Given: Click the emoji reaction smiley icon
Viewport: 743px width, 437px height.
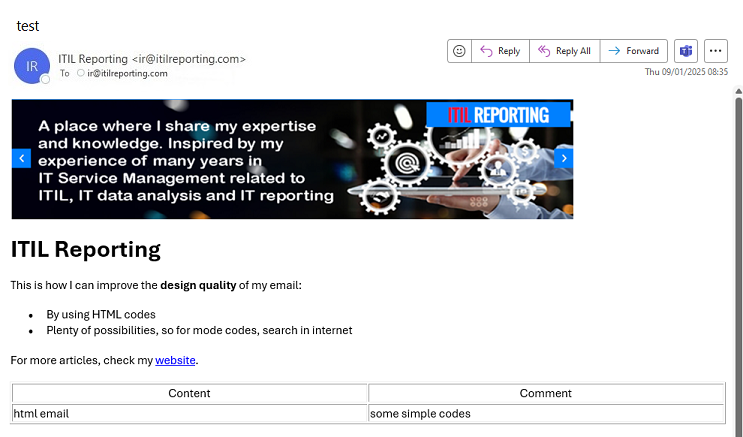Looking at the screenshot, I should (x=459, y=51).
